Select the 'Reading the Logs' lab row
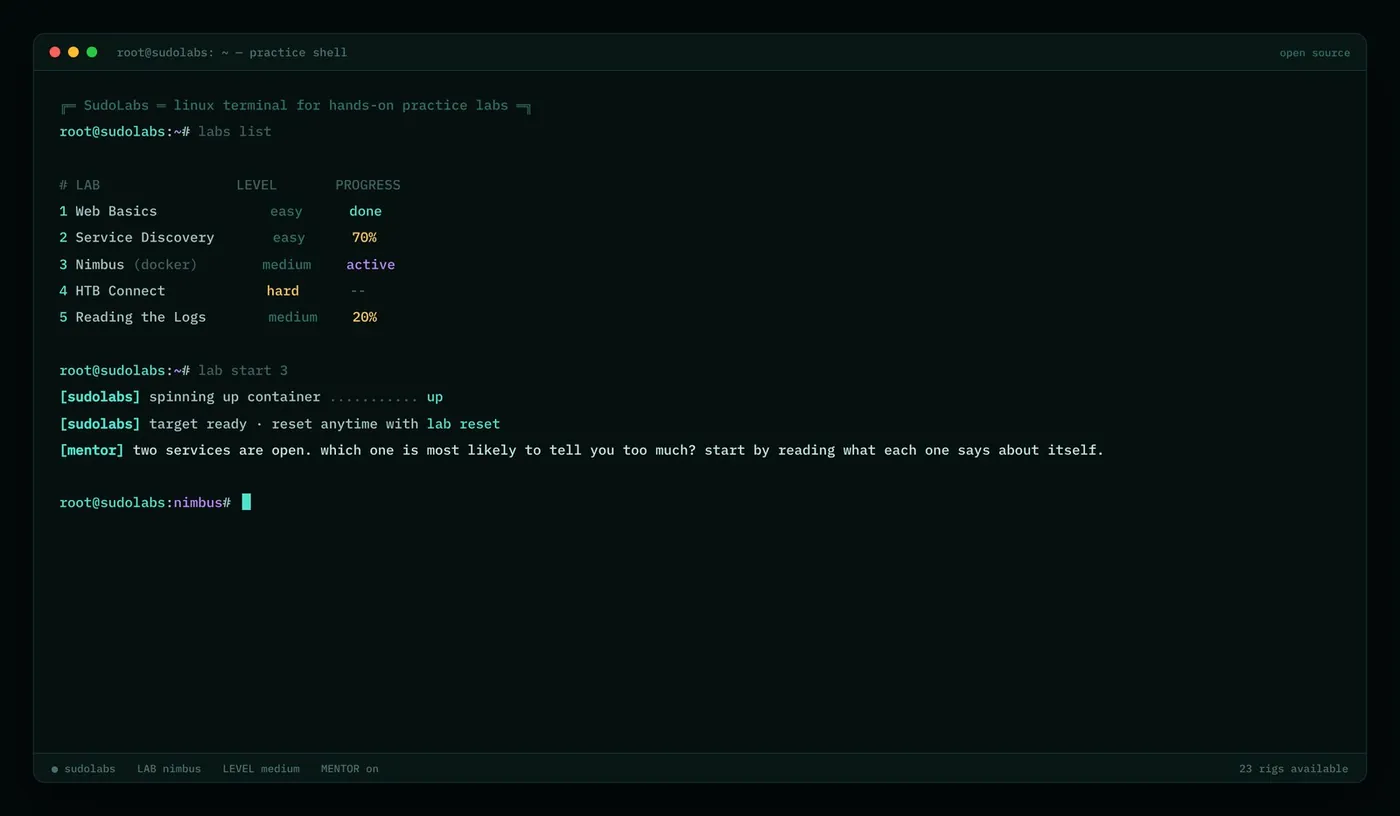 (218, 317)
